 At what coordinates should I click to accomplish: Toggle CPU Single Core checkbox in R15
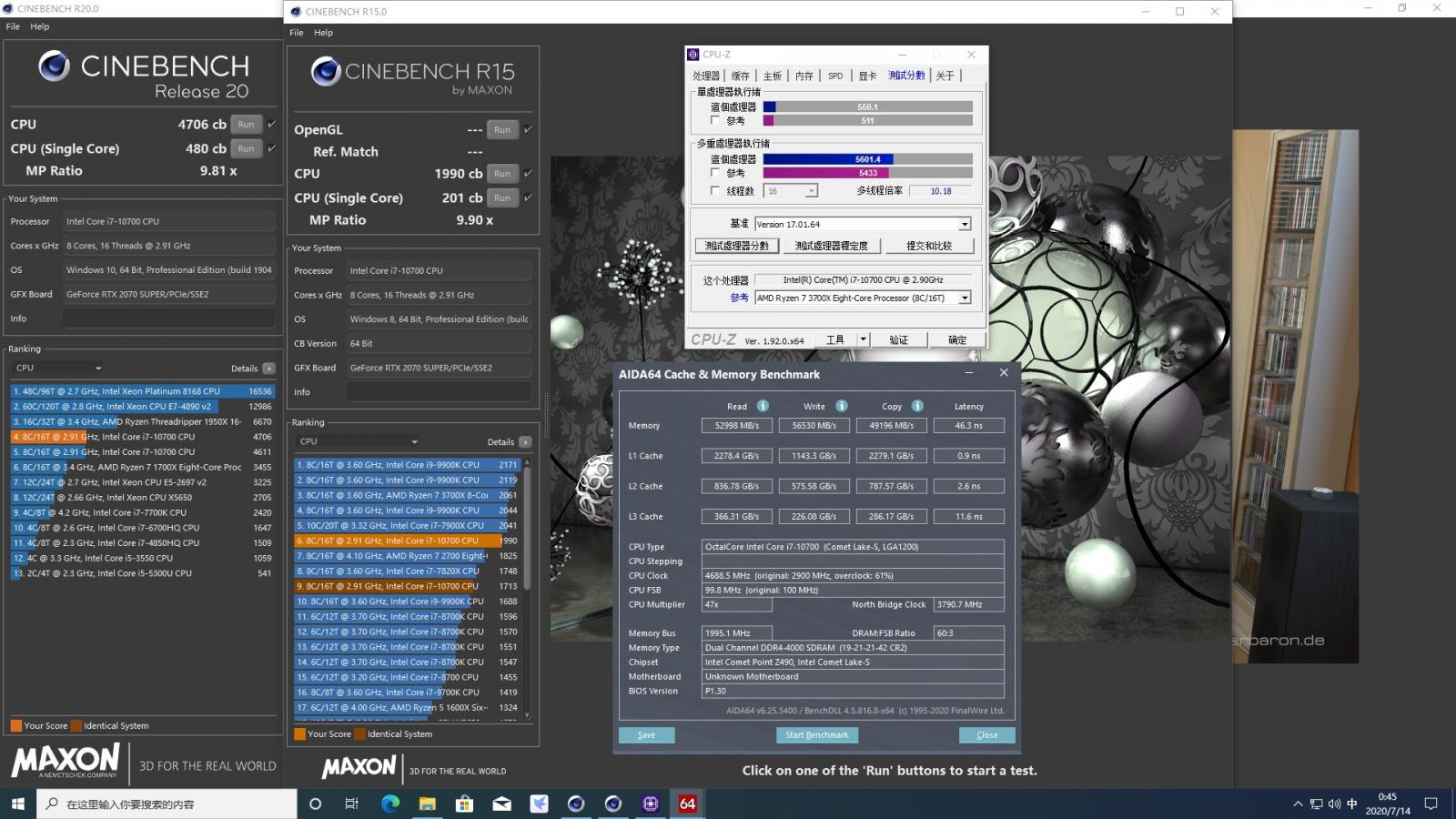(528, 197)
